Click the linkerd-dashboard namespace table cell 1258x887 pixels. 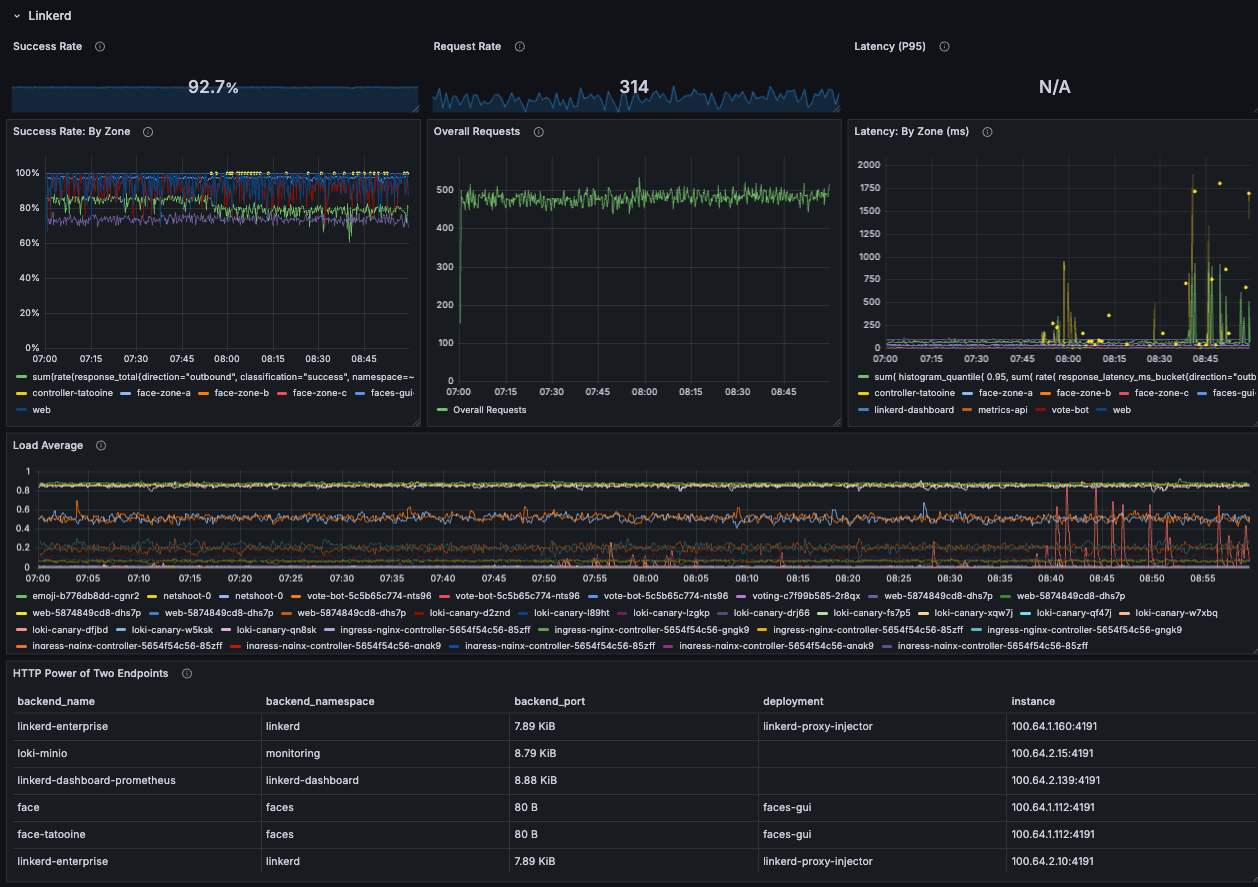(385, 780)
